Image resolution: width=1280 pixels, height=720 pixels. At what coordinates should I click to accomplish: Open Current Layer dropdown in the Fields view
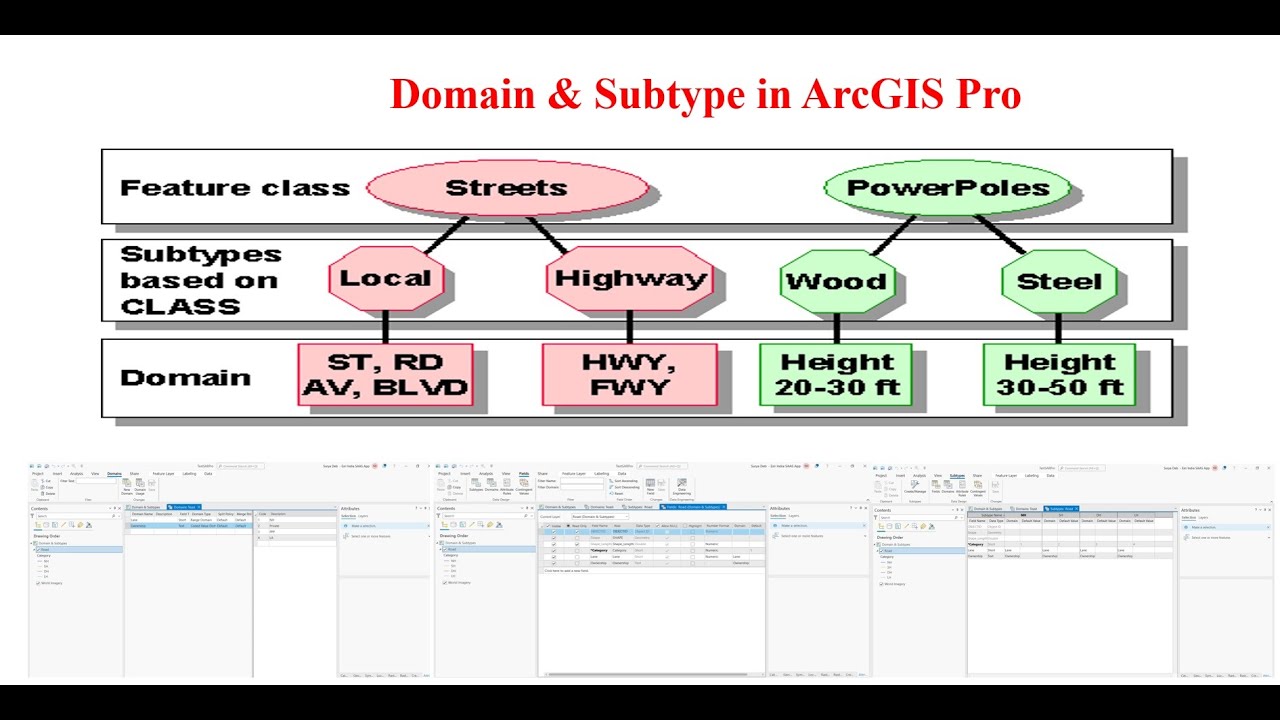600,516
